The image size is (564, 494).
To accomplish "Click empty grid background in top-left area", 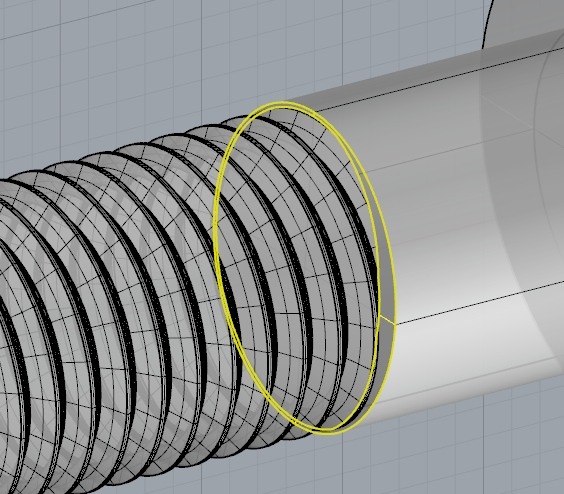I will [90, 72].
